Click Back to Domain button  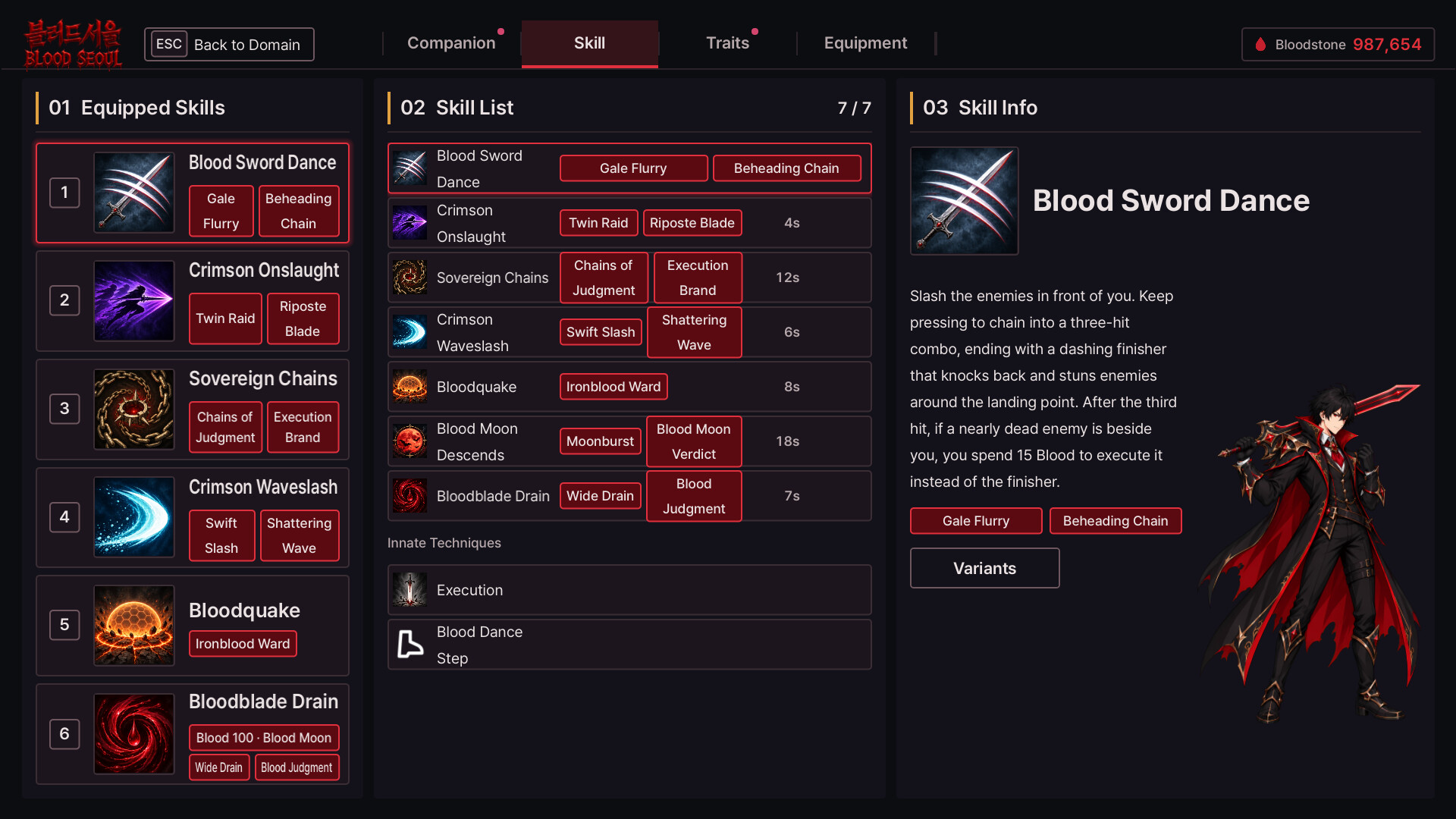(x=229, y=44)
